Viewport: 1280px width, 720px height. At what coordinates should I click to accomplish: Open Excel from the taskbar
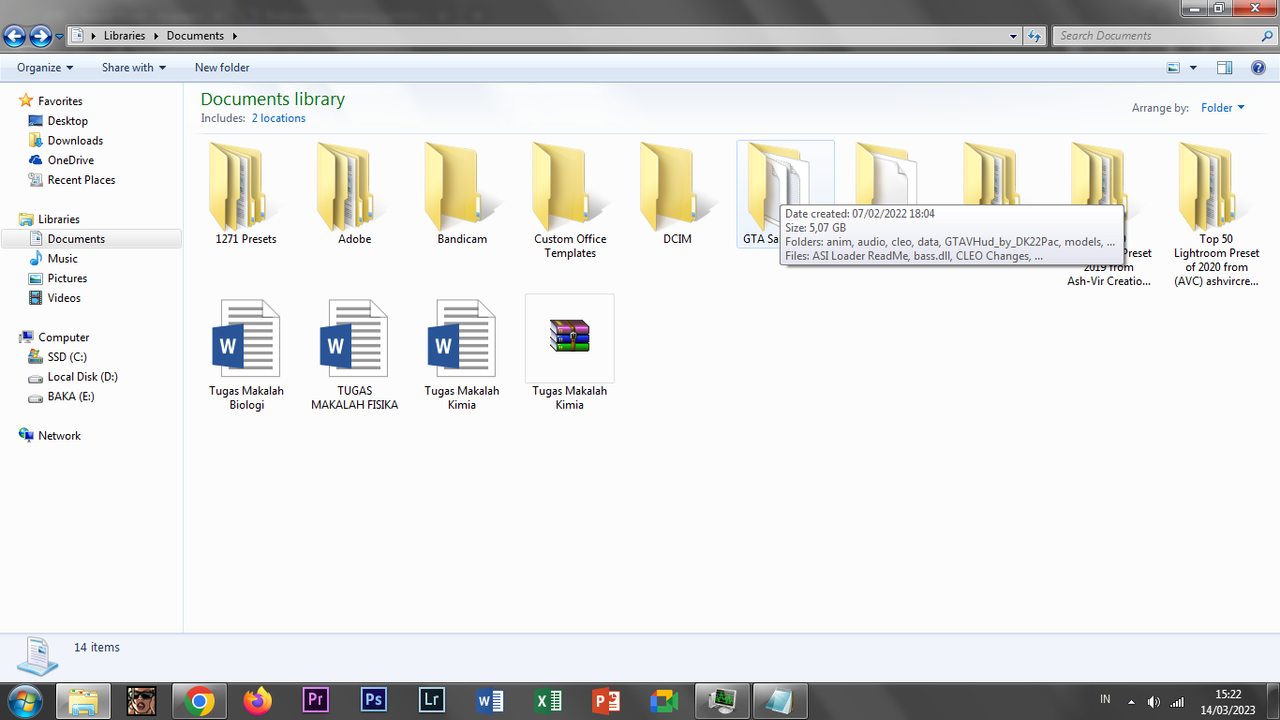[x=548, y=702]
